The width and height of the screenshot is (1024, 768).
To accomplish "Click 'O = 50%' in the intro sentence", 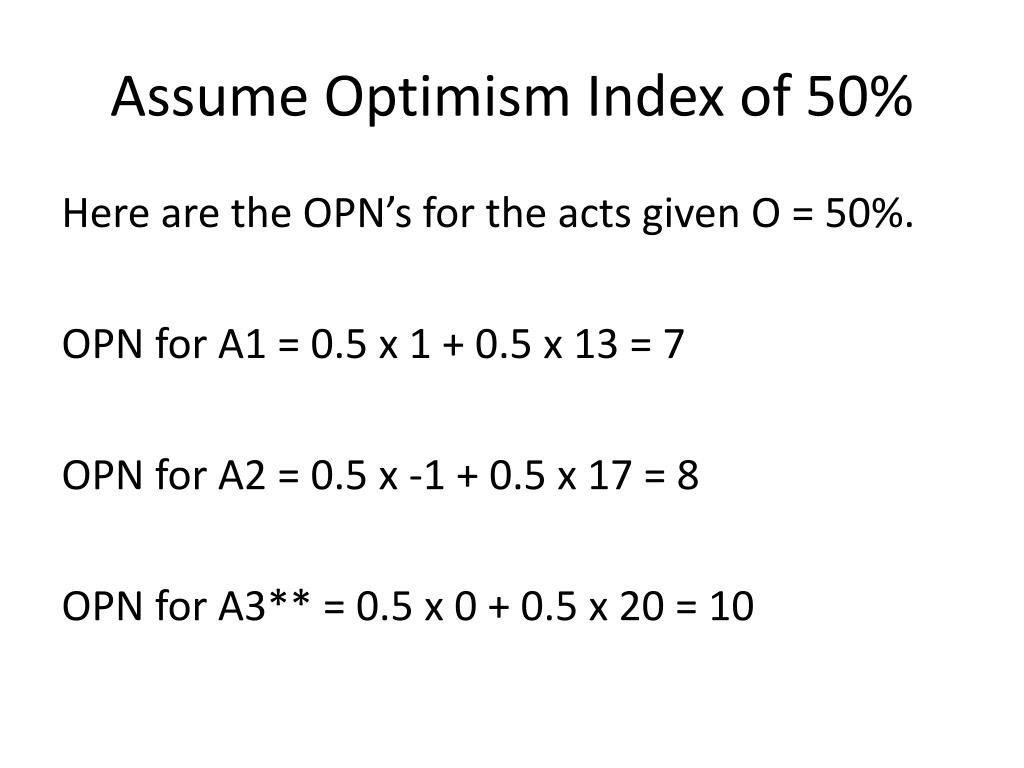I will pos(832,214).
